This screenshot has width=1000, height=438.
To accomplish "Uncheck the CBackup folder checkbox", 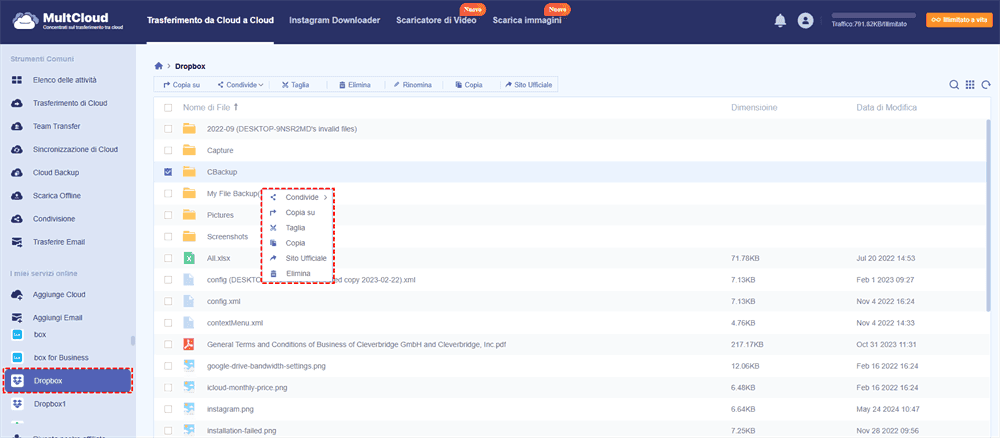I will pos(168,172).
